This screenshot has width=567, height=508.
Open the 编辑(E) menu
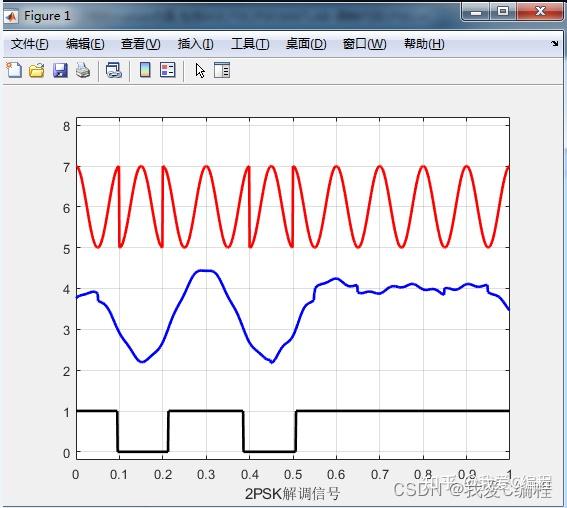tap(85, 44)
